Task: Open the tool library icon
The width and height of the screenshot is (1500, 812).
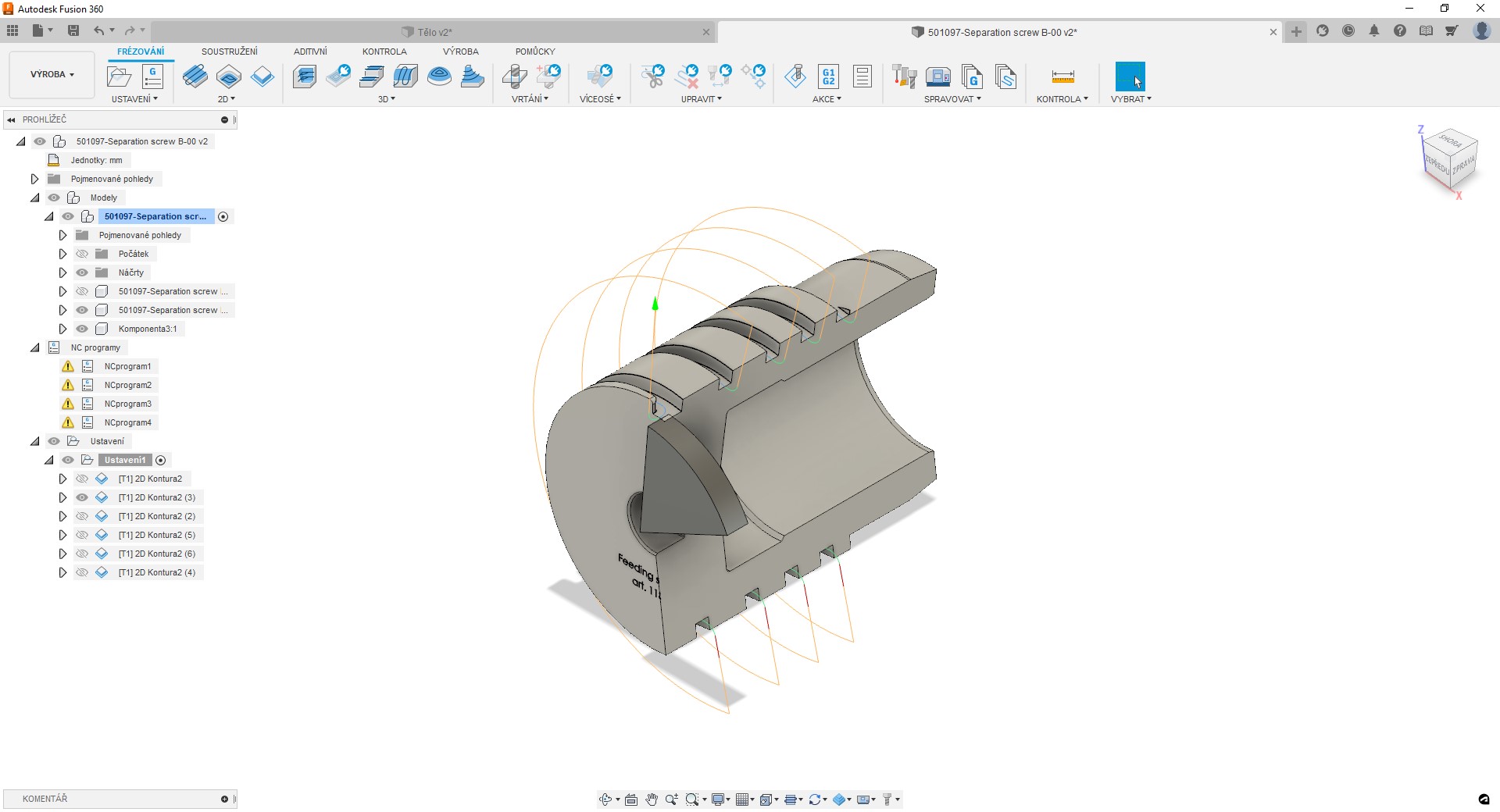Action: [904, 77]
